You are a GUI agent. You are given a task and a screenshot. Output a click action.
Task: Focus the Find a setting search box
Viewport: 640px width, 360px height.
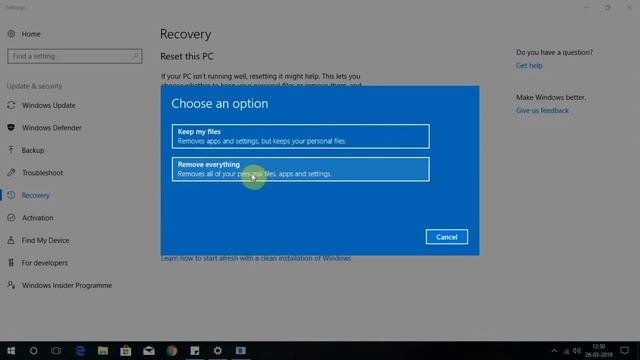tap(75, 56)
